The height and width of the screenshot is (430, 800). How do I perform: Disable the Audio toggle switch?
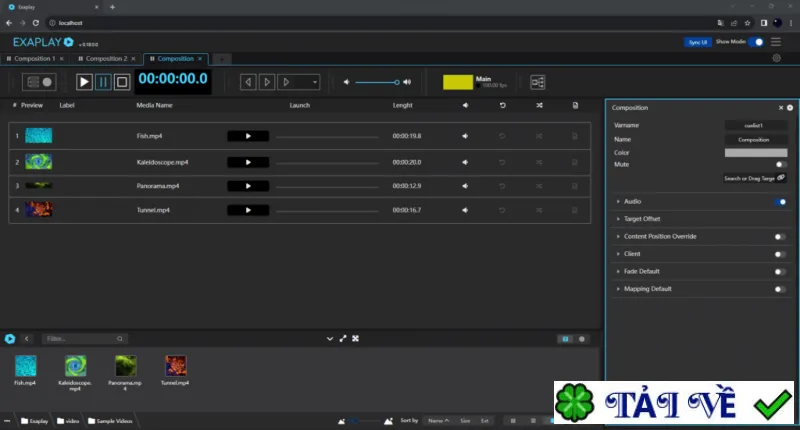pyautogui.click(x=781, y=201)
